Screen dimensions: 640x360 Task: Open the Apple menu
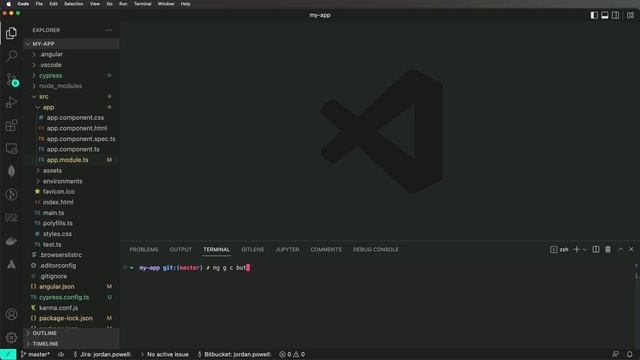9,4
